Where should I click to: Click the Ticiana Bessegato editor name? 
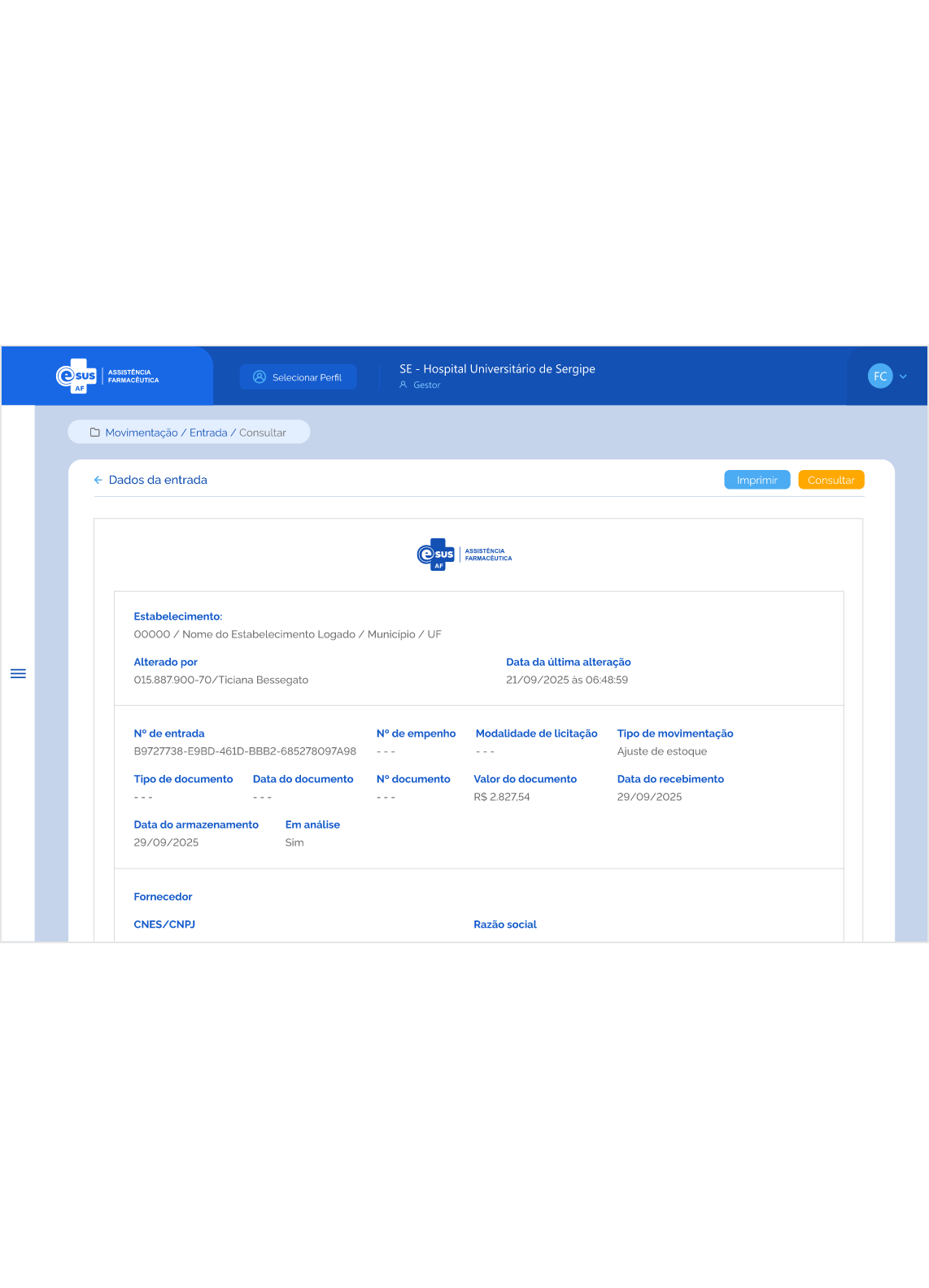(263, 680)
